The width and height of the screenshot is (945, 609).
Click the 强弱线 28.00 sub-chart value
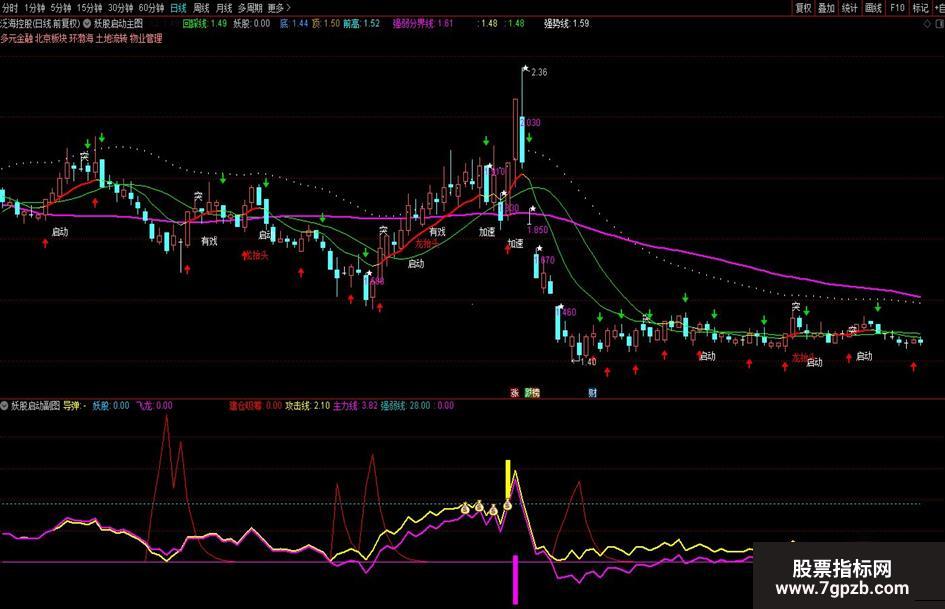405,406
